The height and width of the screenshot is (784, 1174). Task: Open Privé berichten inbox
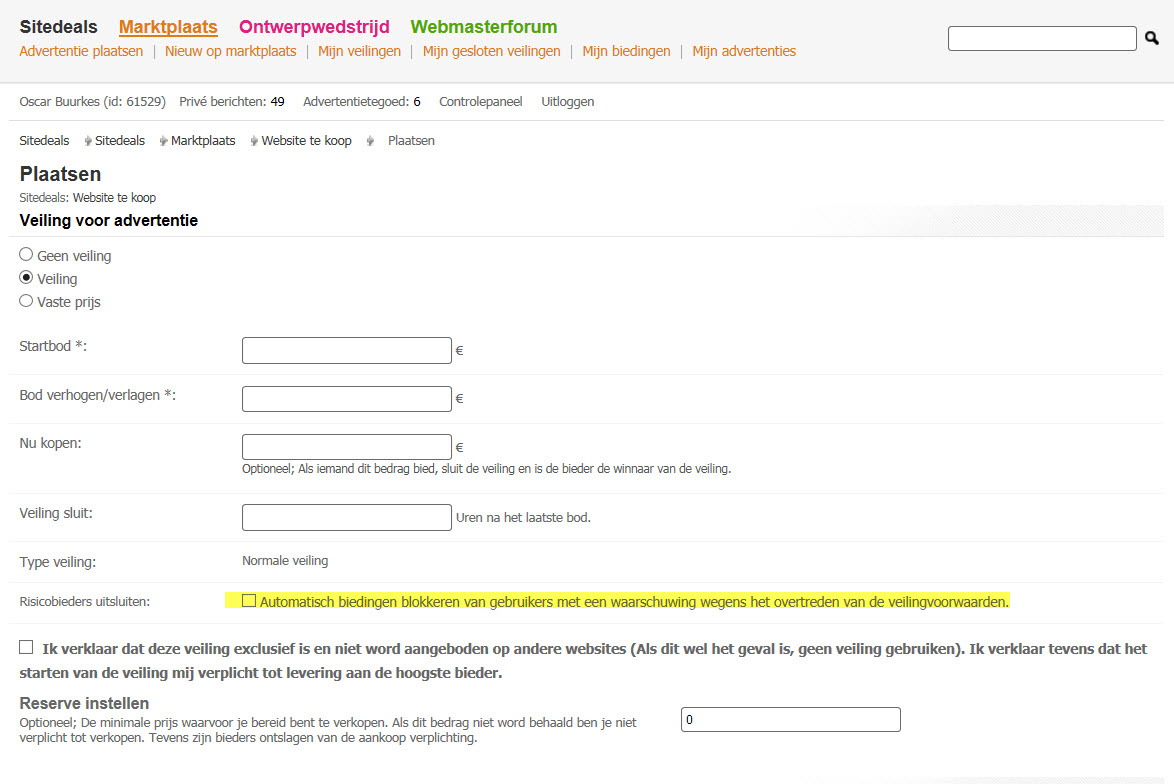(x=231, y=101)
